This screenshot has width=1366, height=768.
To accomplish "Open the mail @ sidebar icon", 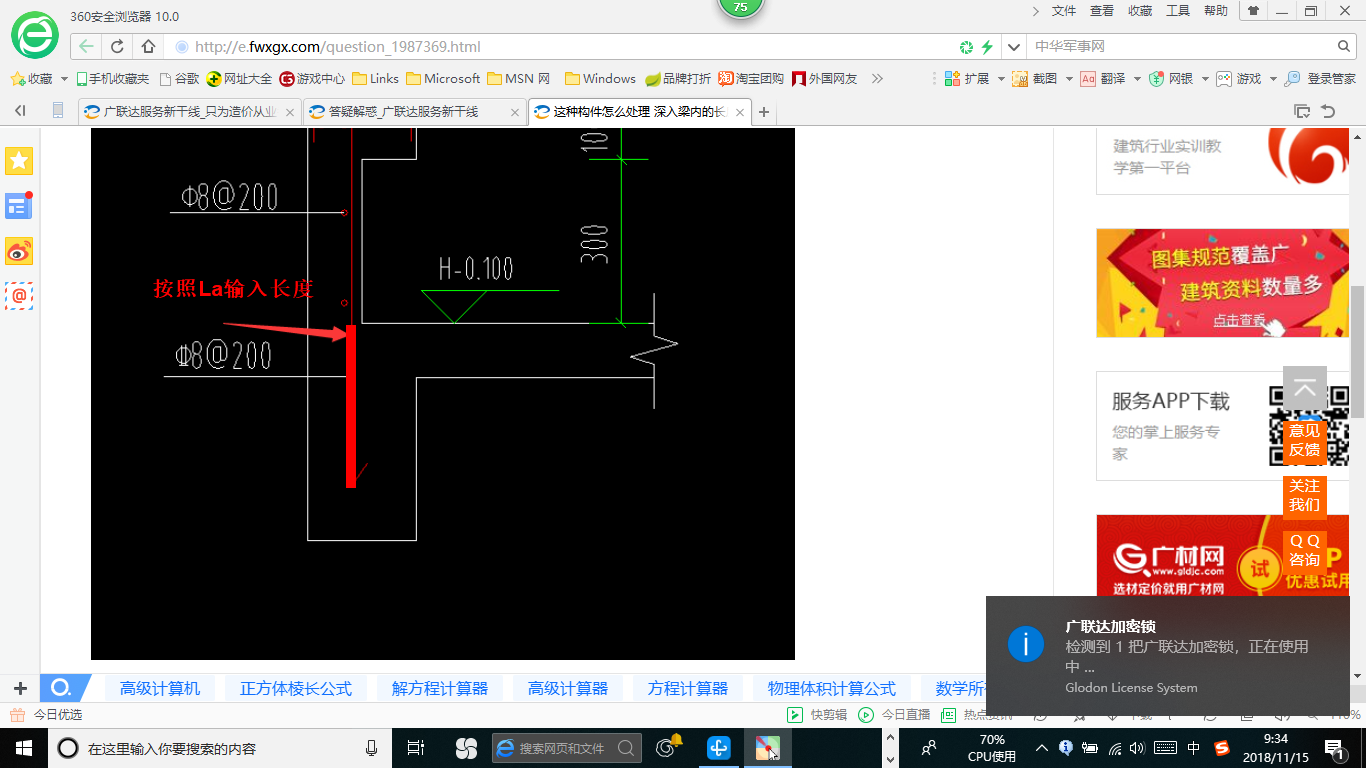I will point(19,296).
